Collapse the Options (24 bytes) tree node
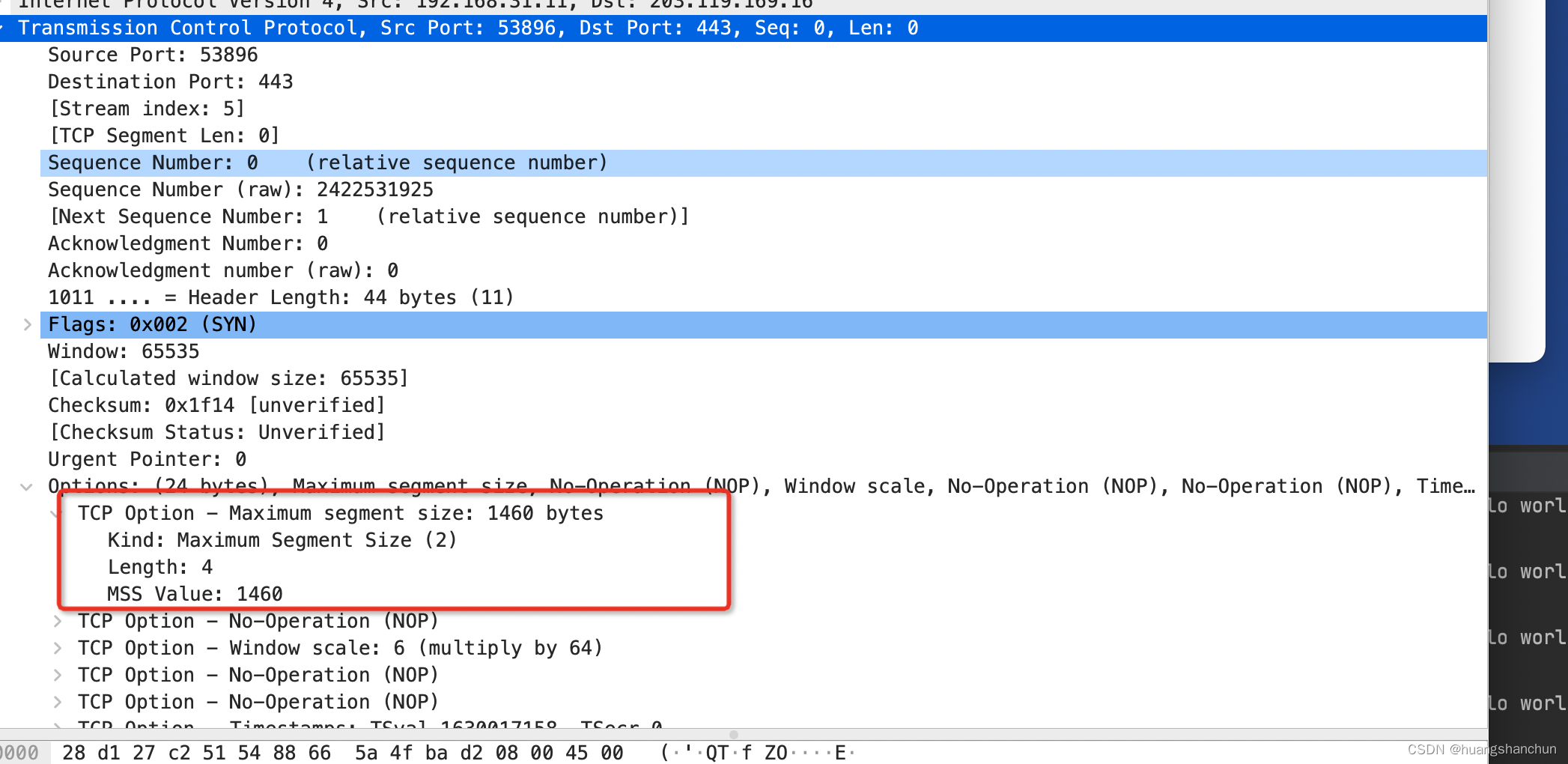The image size is (1568, 764). (x=26, y=487)
